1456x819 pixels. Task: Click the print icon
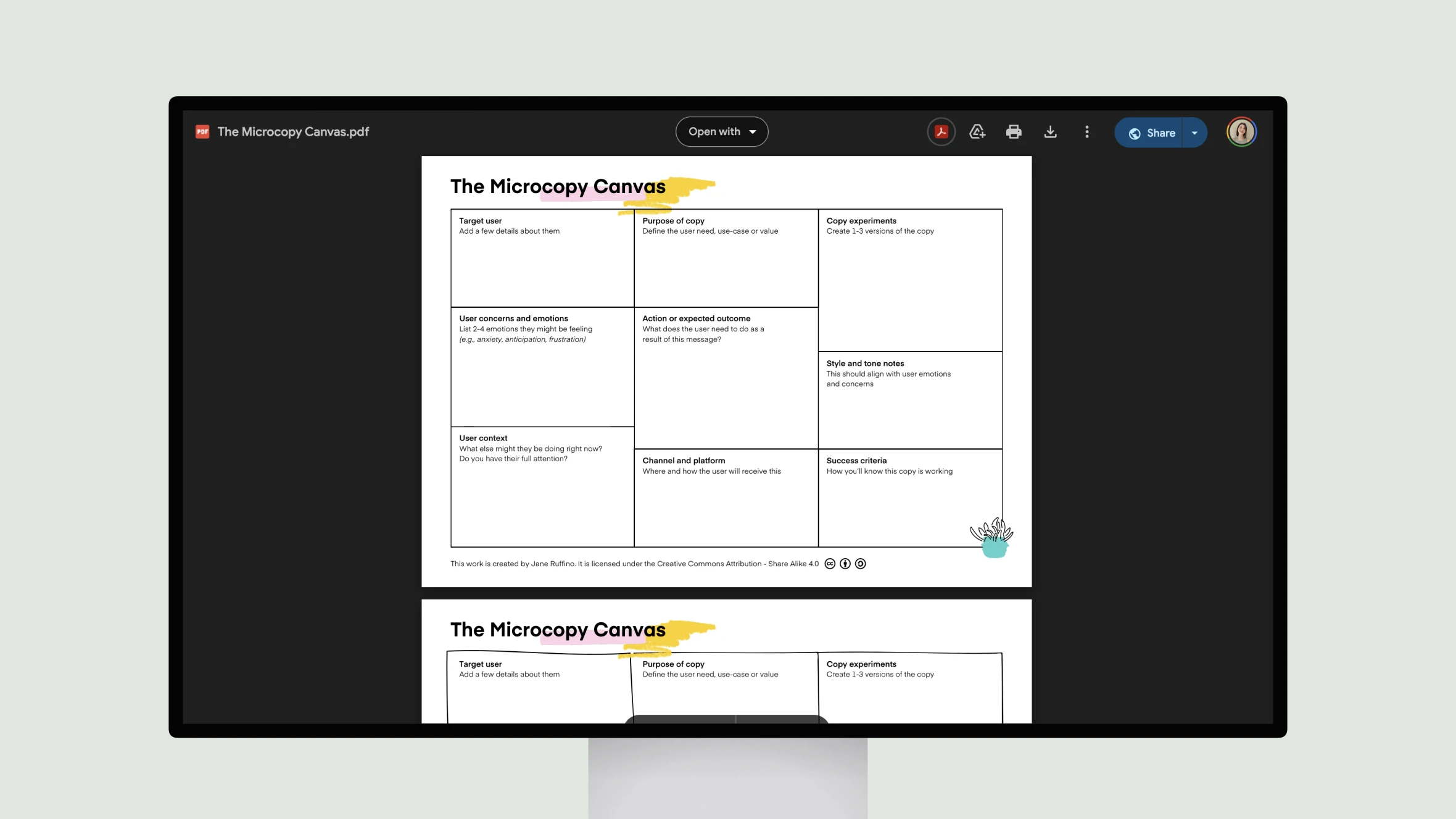click(x=1014, y=132)
